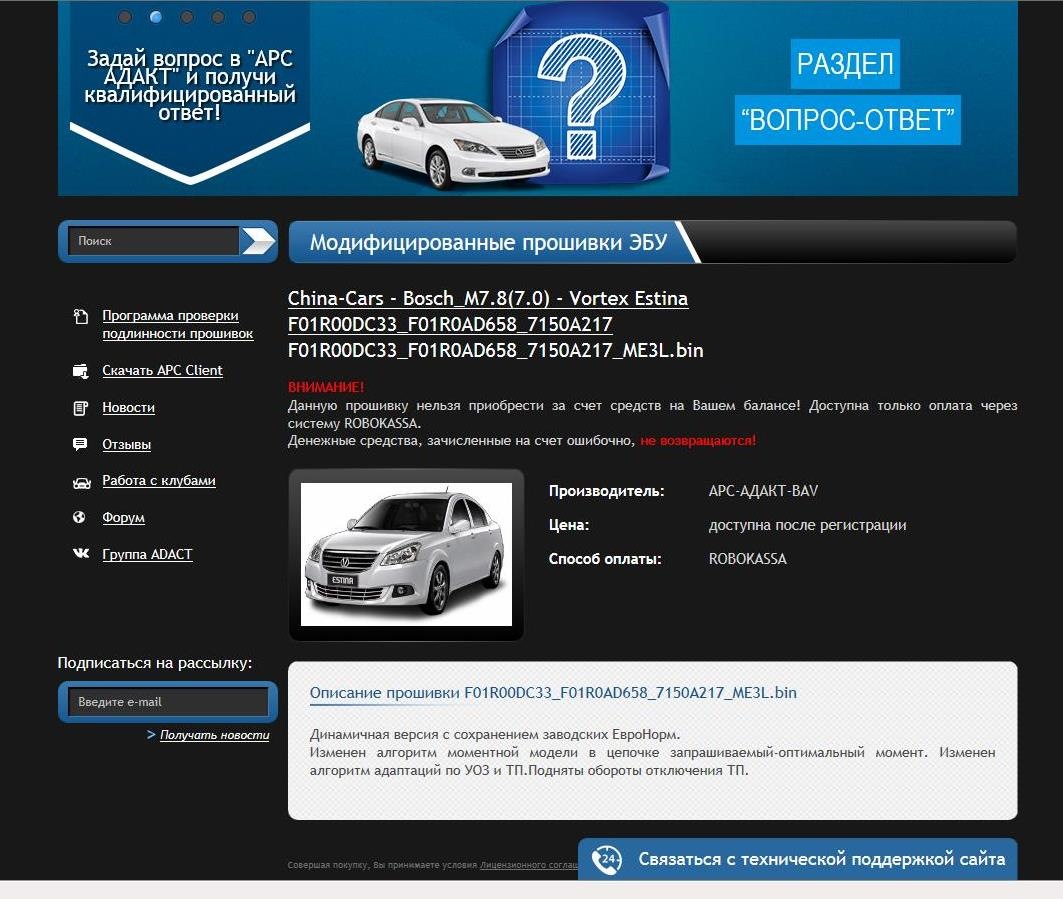1063x899 pixels.
Task: Click the white Lexus car in banner
Action: [452, 143]
